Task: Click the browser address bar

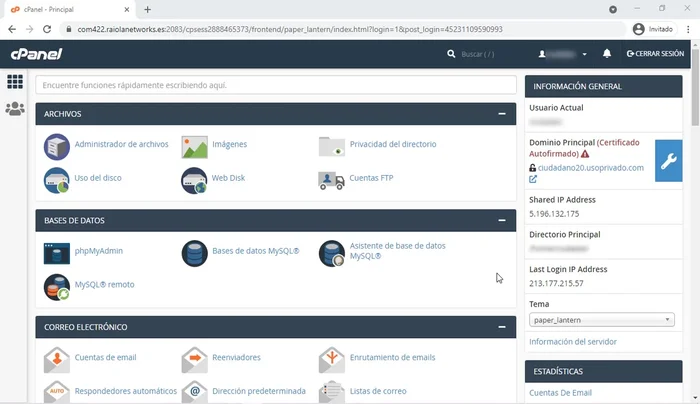Action: [x=343, y=29]
